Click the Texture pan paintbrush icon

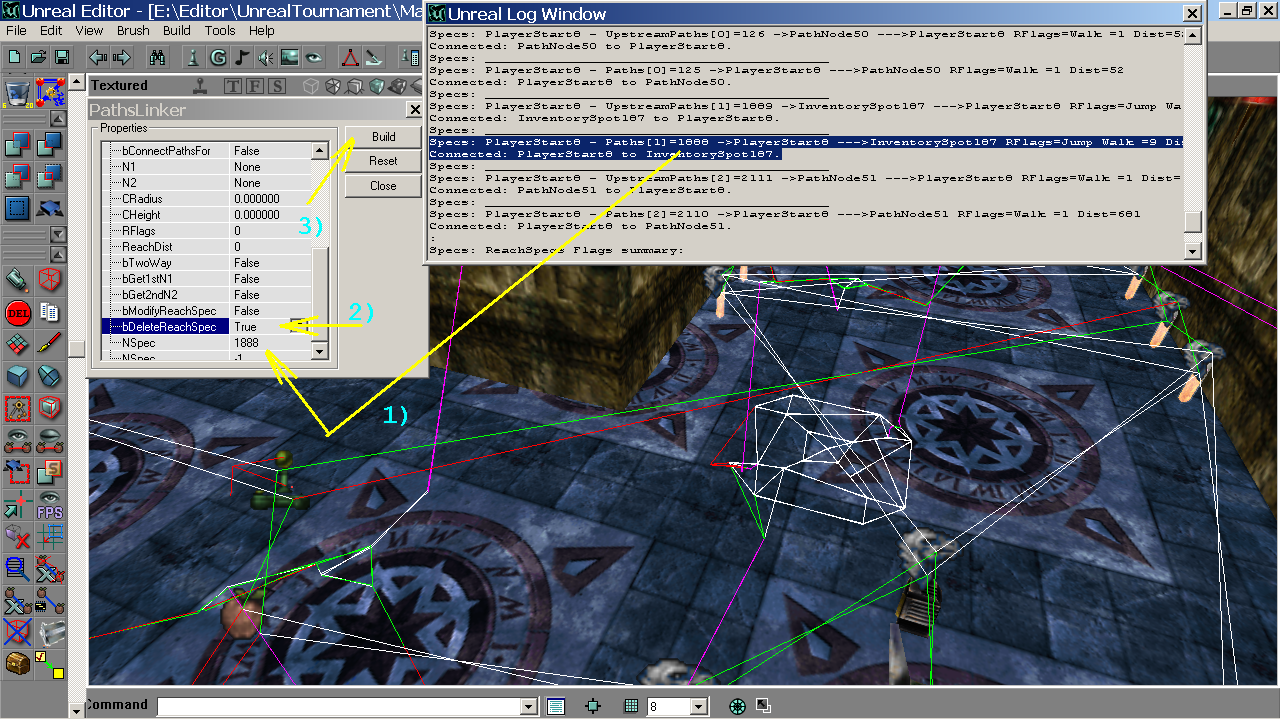click(50, 345)
